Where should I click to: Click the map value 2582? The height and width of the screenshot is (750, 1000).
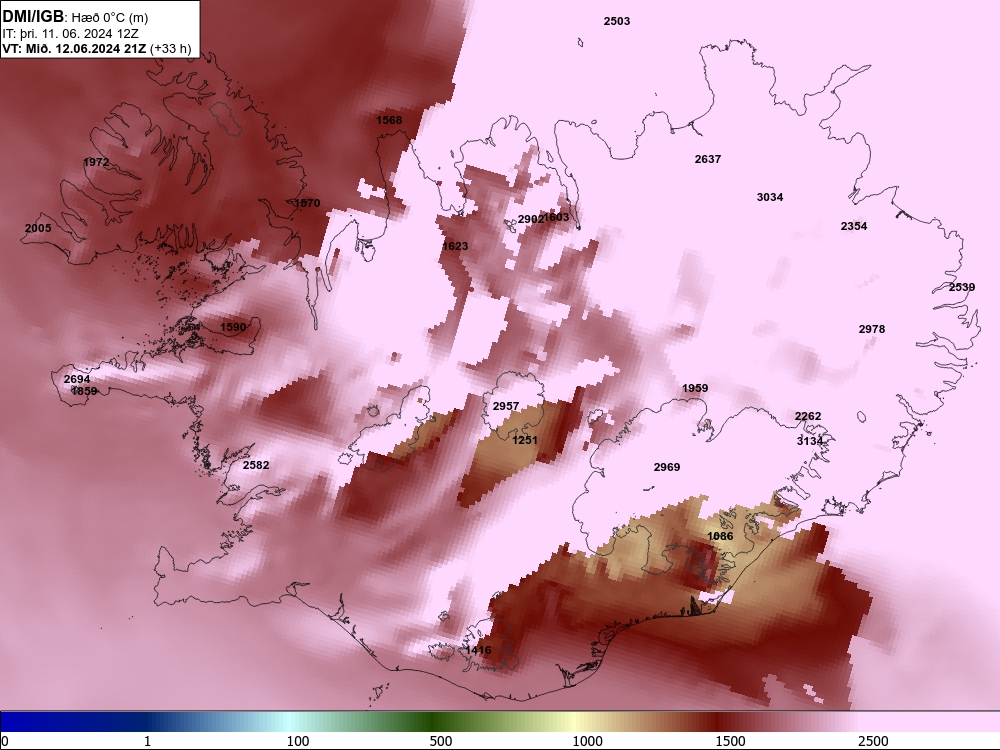pyautogui.click(x=256, y=465)
